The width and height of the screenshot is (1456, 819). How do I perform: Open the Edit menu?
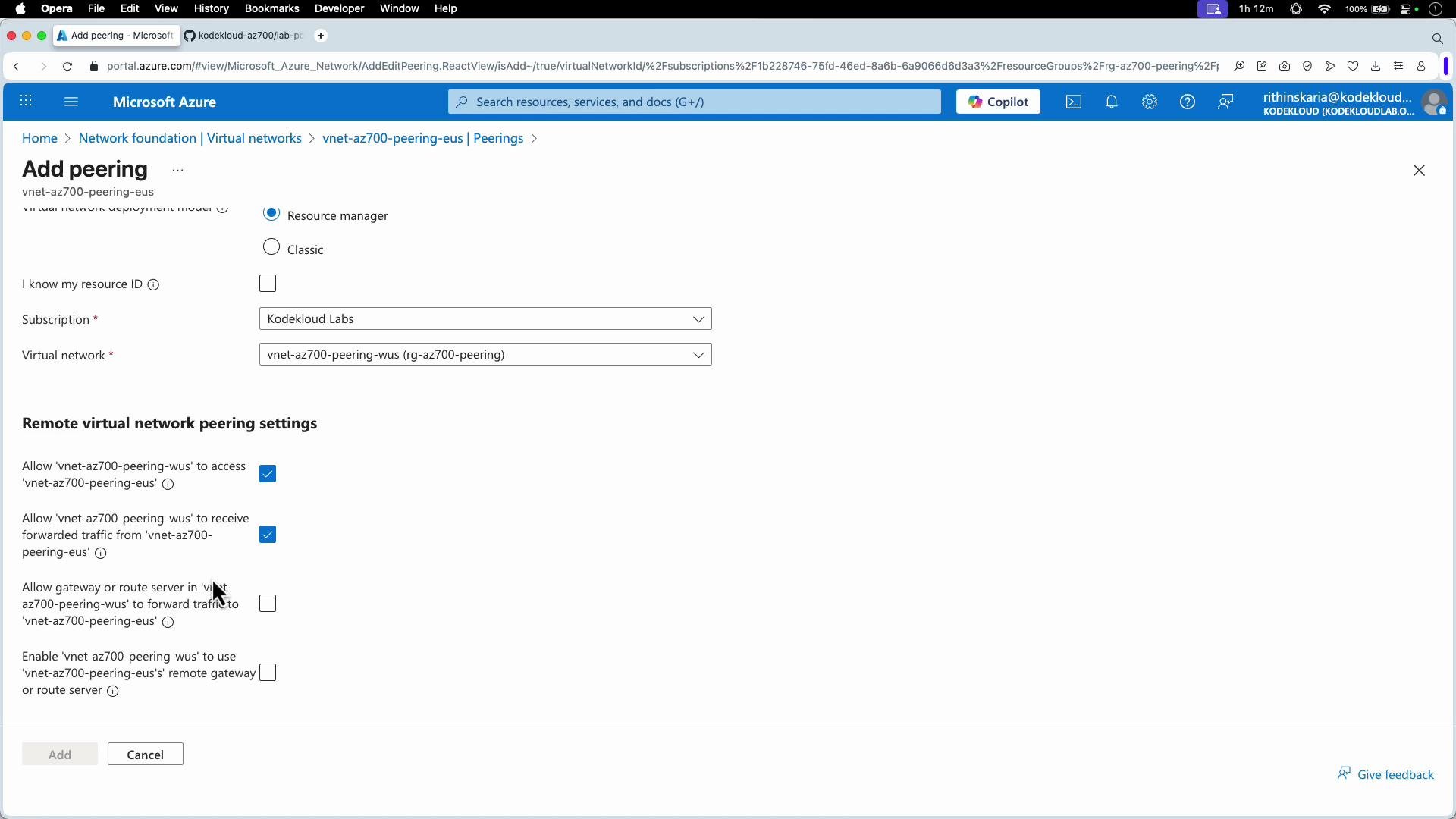130,9
